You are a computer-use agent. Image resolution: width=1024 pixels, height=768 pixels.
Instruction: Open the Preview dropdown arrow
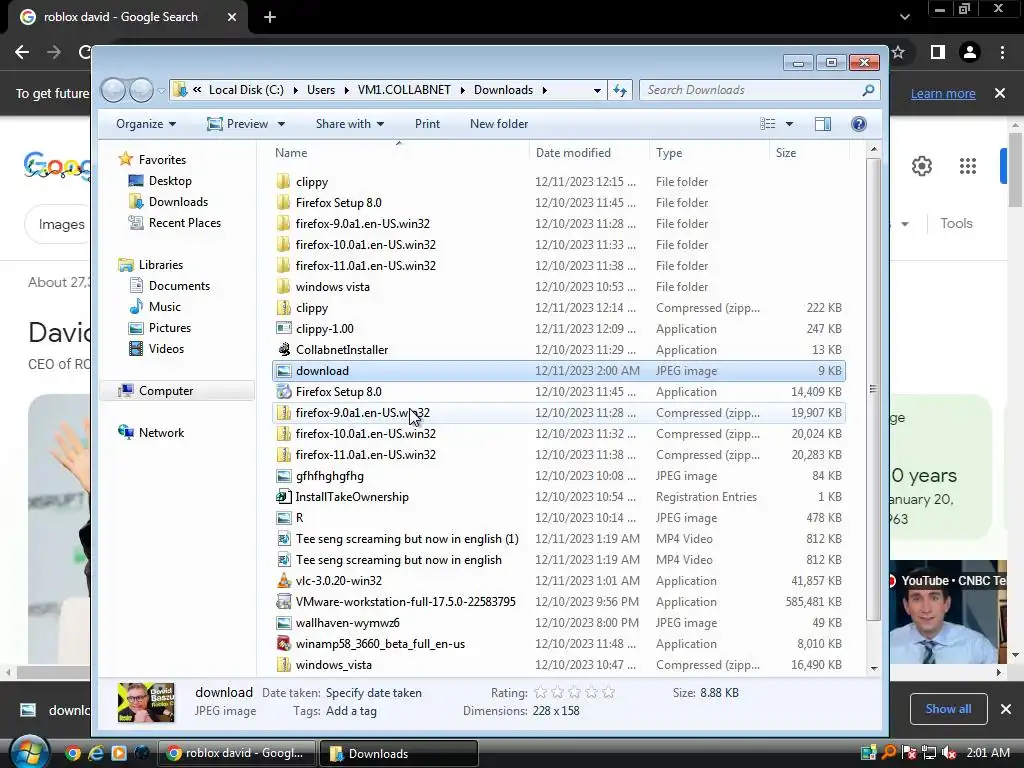point(281,124)
